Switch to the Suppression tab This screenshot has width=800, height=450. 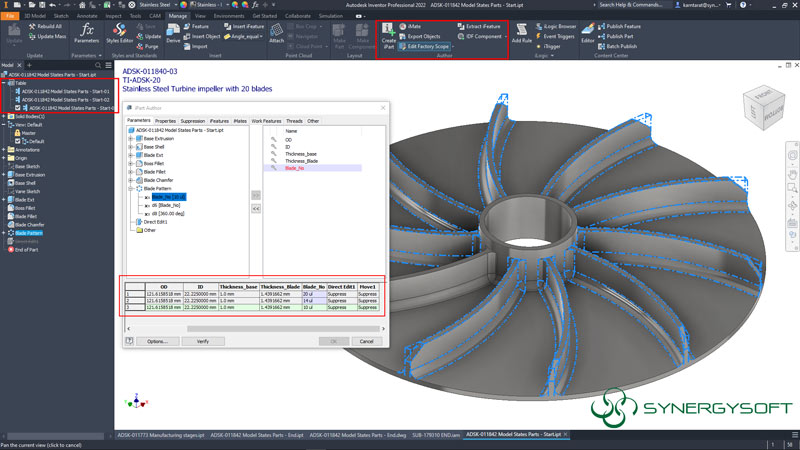(194, 121)
